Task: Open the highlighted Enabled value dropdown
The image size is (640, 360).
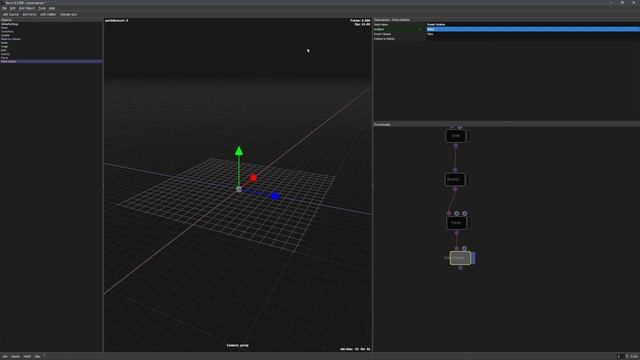Action: pyautogui.click(x=533, y=29)
